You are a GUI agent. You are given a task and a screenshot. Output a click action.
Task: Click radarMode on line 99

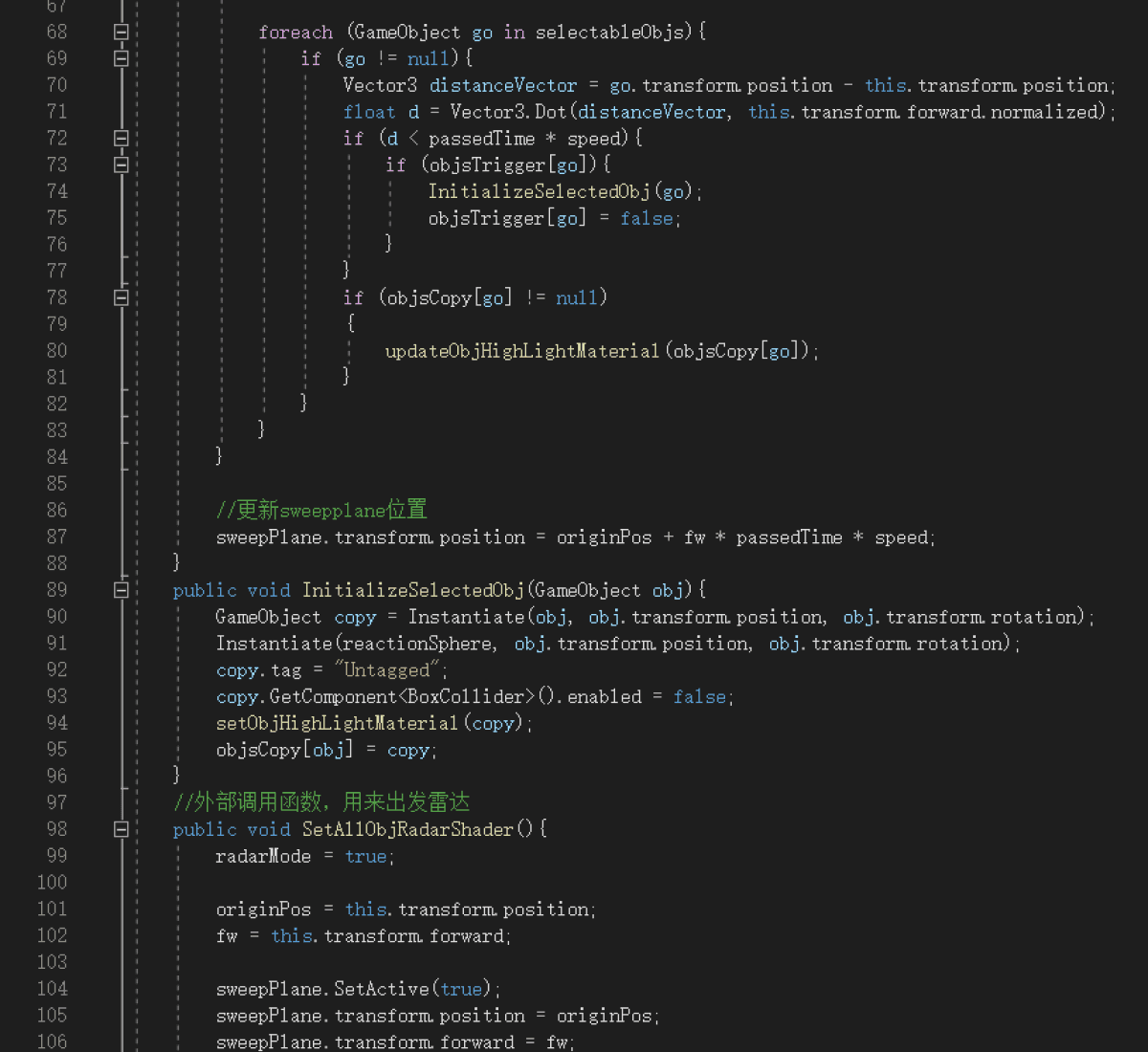click(263, 856)
